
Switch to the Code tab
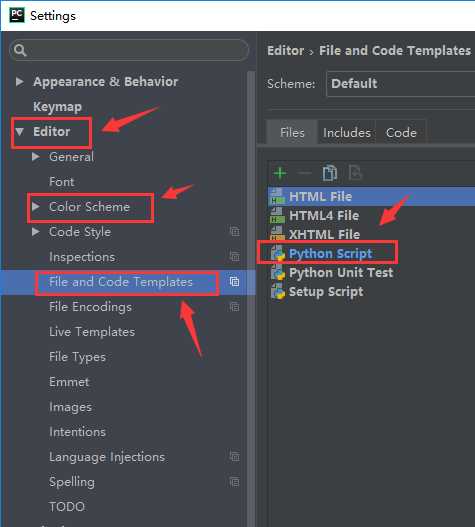(401, 133)
